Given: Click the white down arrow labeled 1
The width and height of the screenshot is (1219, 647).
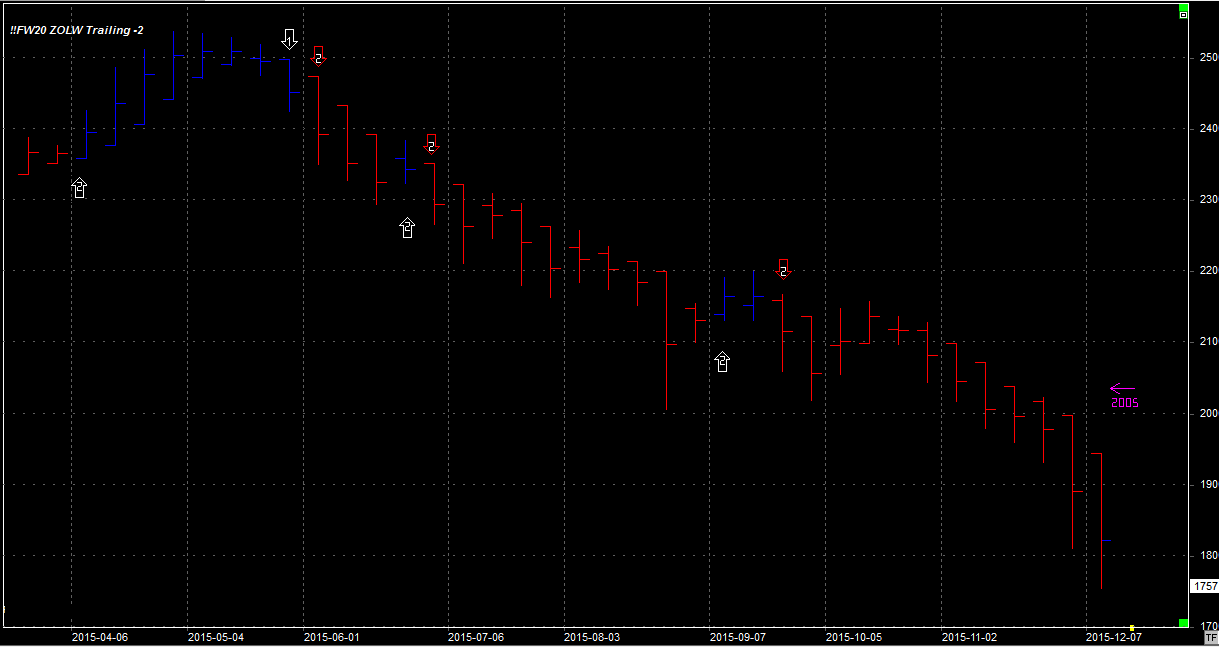Looking at the screenshot, I should point(289,39).
